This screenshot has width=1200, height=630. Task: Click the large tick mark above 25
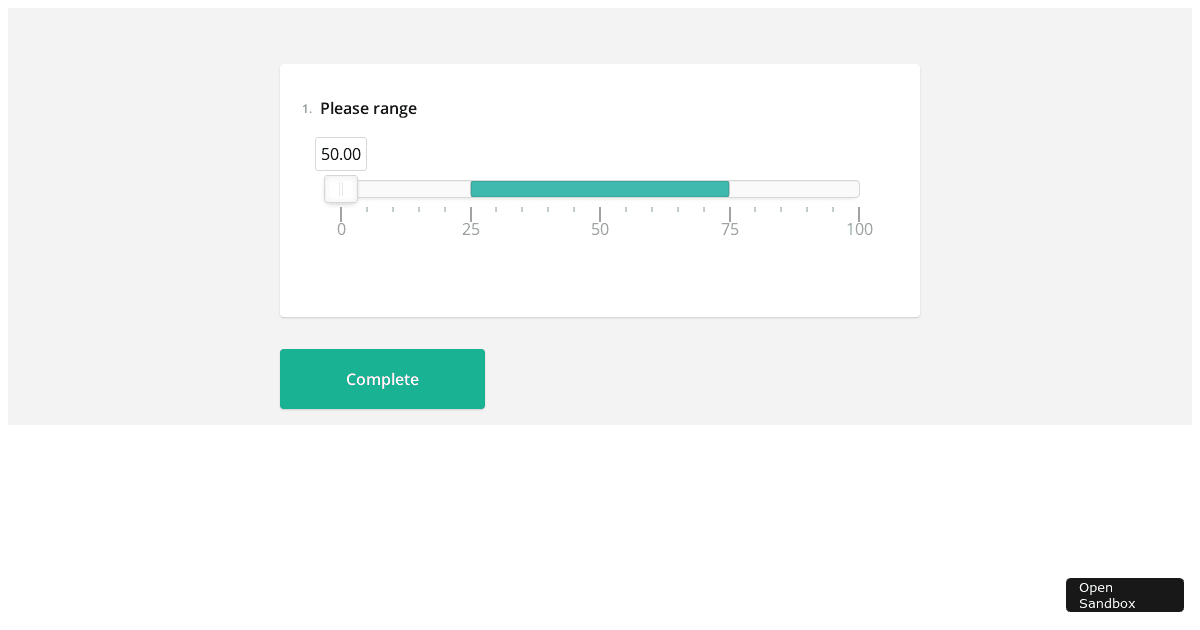(471, 214)
